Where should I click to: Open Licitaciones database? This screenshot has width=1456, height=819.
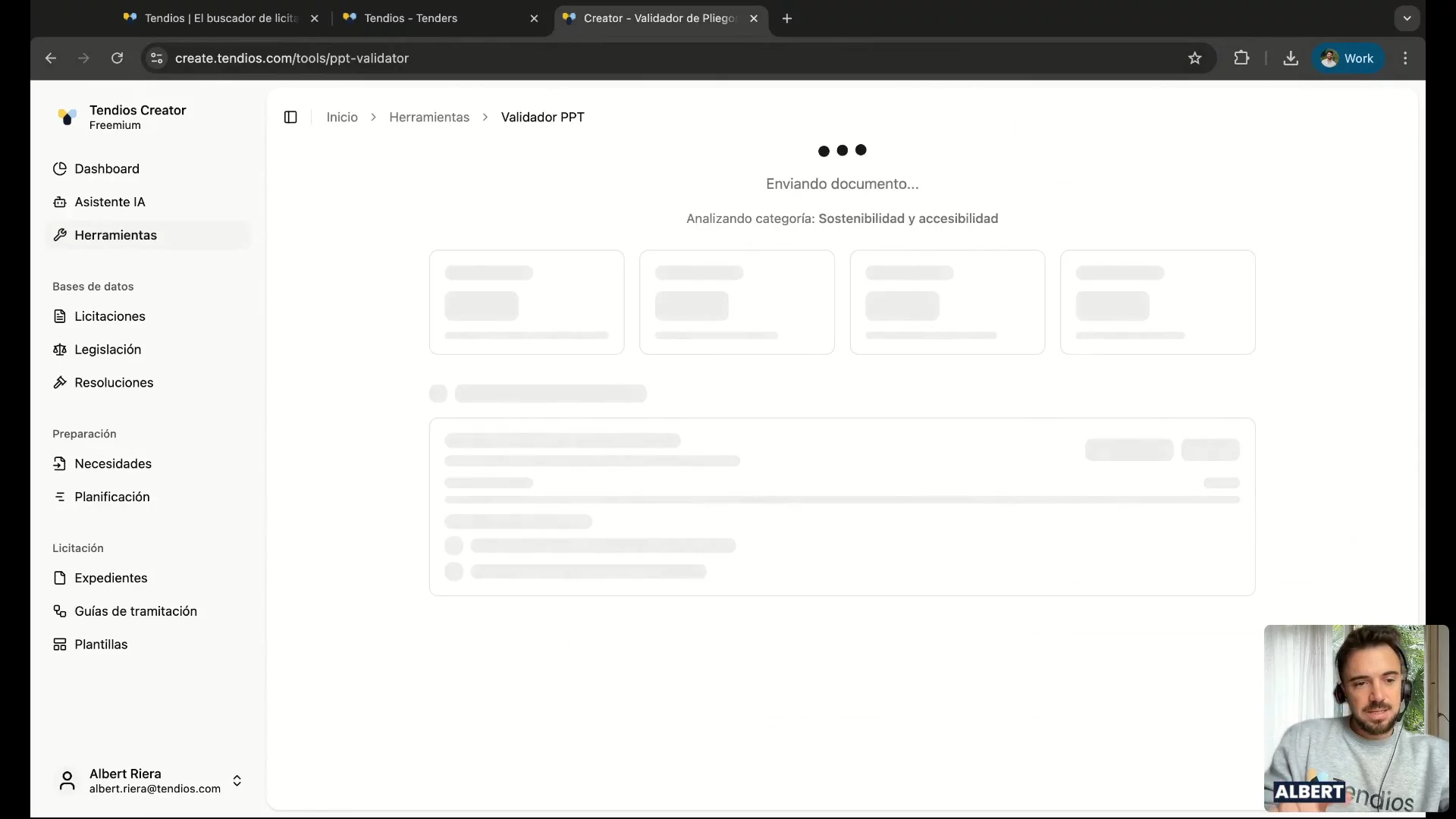(x=109, y=316)
